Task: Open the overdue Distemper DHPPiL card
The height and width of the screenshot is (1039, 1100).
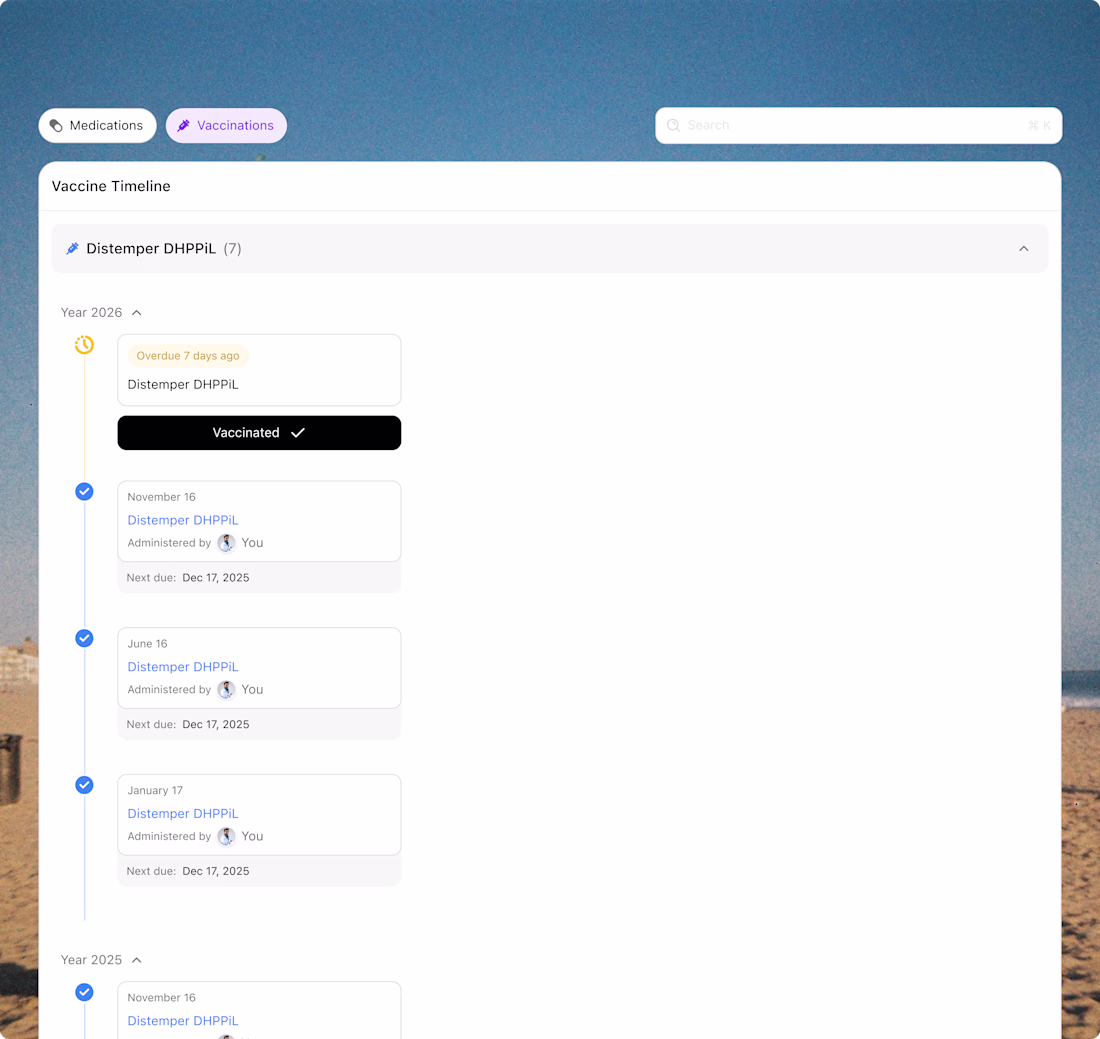Action: click(259, 370)
